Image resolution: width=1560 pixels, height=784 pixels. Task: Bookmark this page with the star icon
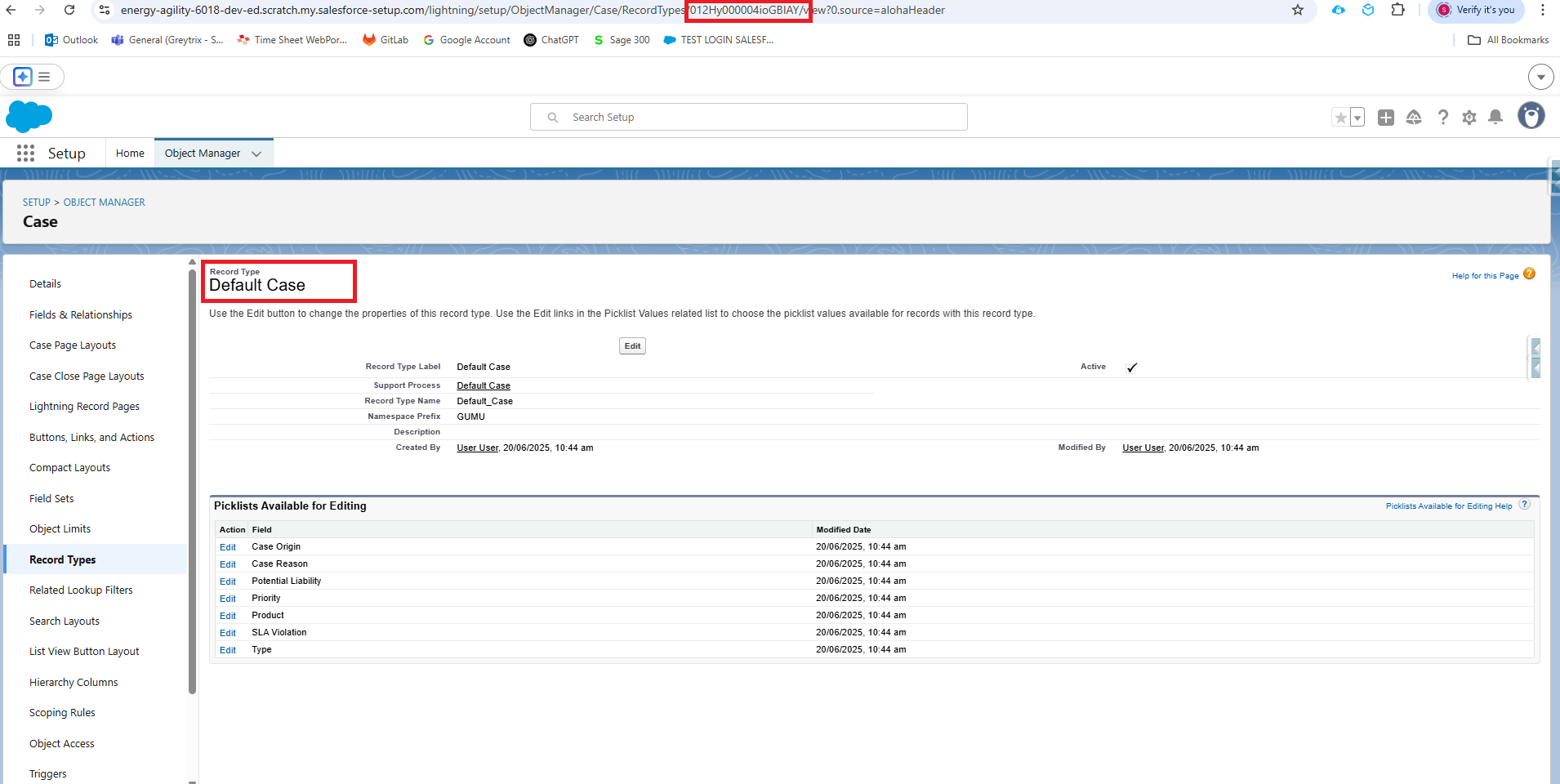coord(1298,10)
